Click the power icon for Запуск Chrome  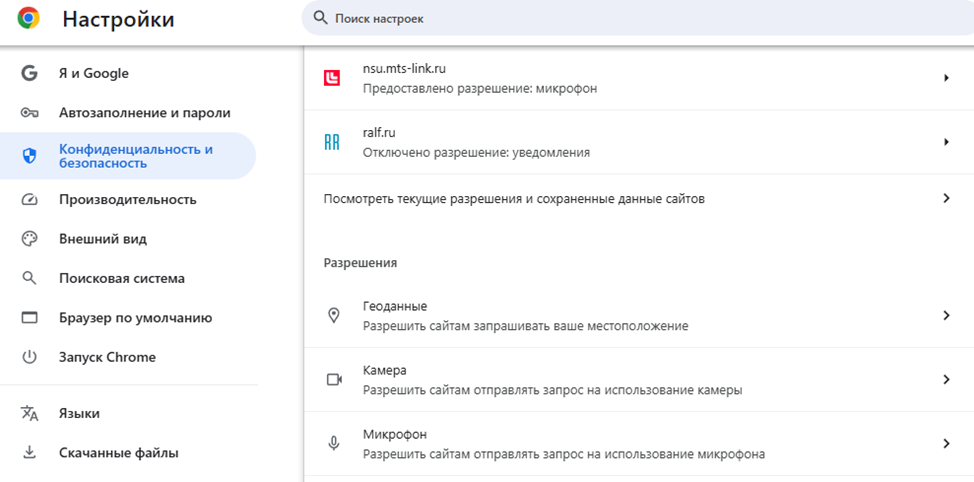pos(29,357)
